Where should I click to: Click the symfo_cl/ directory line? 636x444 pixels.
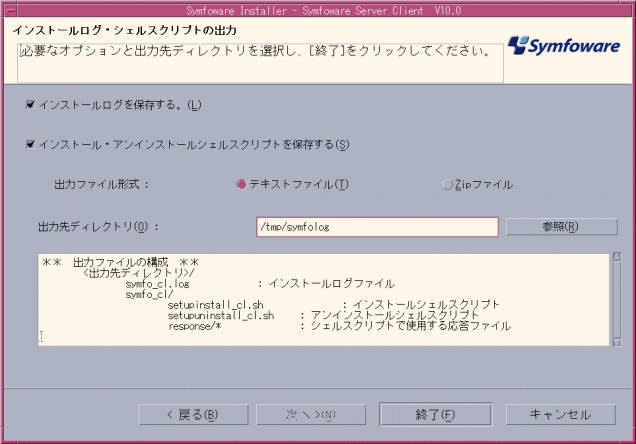click(149, 294)
